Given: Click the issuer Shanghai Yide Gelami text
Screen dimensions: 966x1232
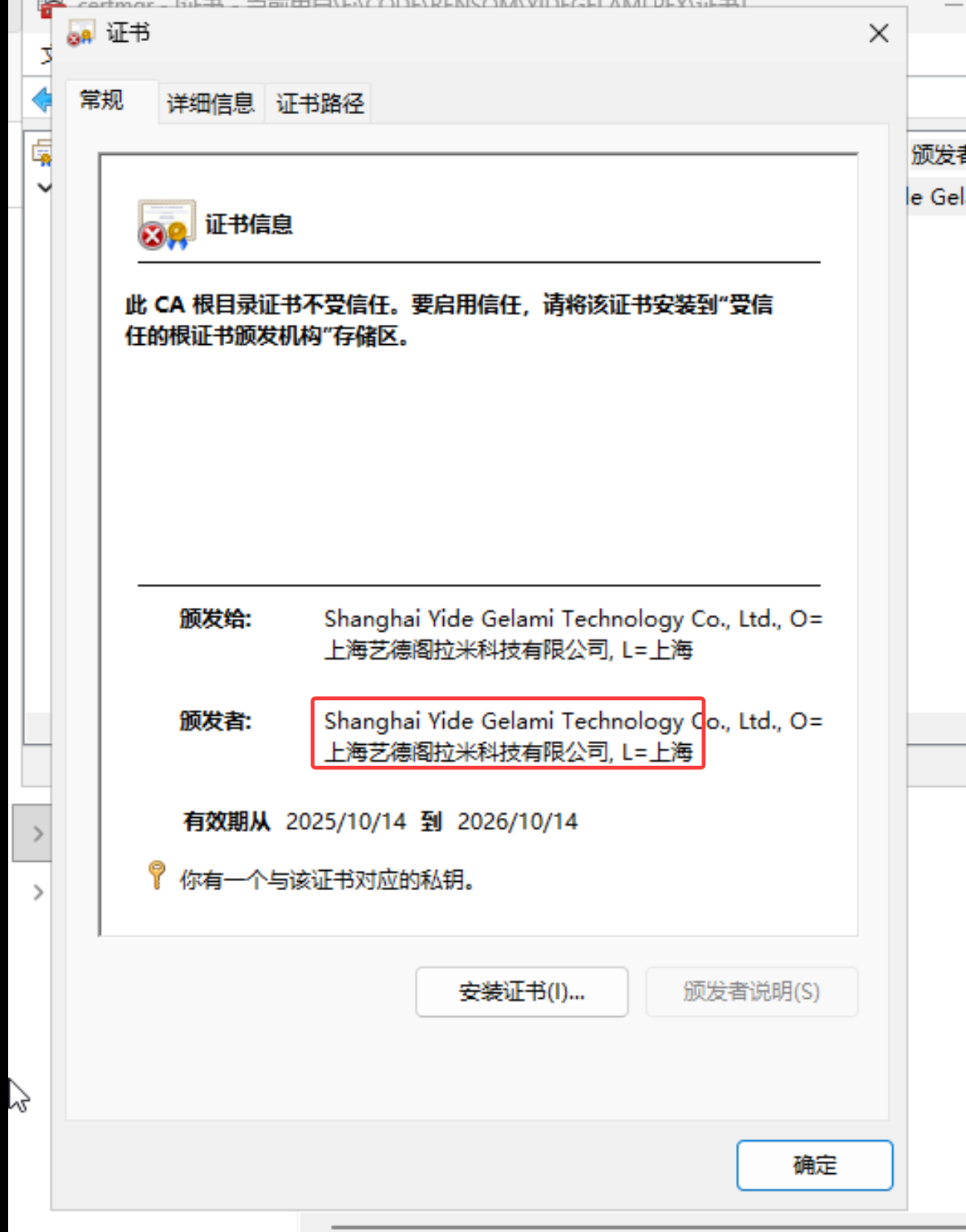Looking at the screenshot, I should pyautogui.click(x=573, y=736).
